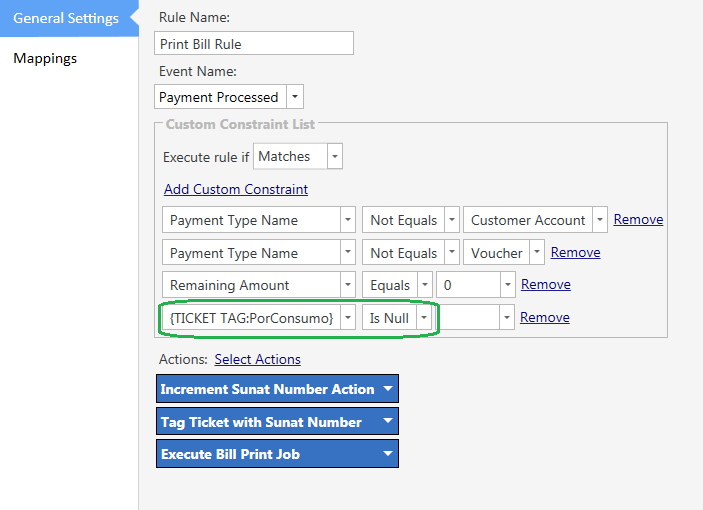Viewport: 703px width, 510px height.
Task: Remove the Voucher constraint
Action: coord(575,252)
